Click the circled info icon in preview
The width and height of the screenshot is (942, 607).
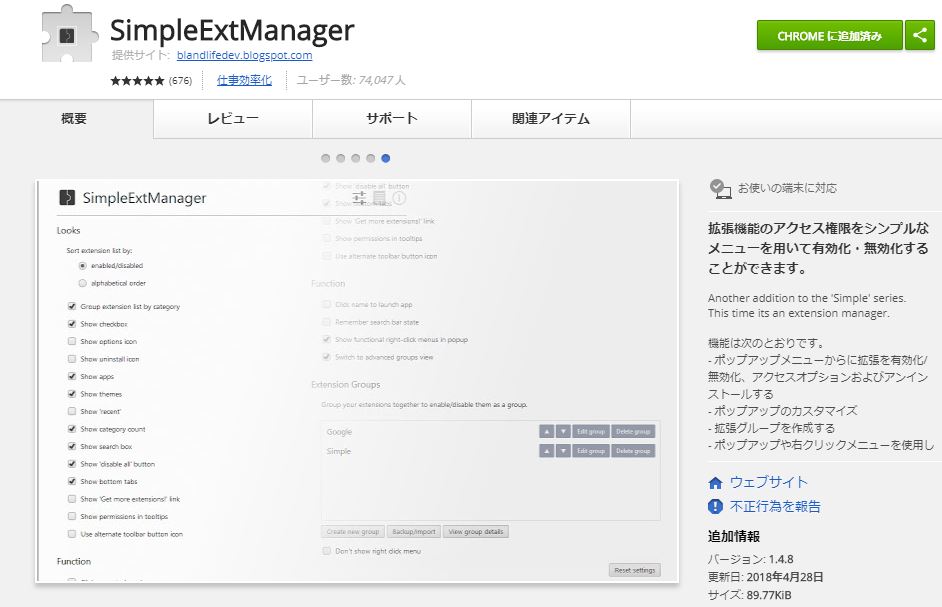[x=400, y=198]
